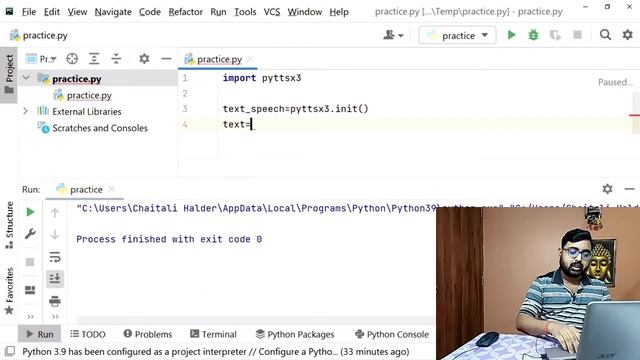
Task: Select opened file locate target icon
Action: [72, 59]
